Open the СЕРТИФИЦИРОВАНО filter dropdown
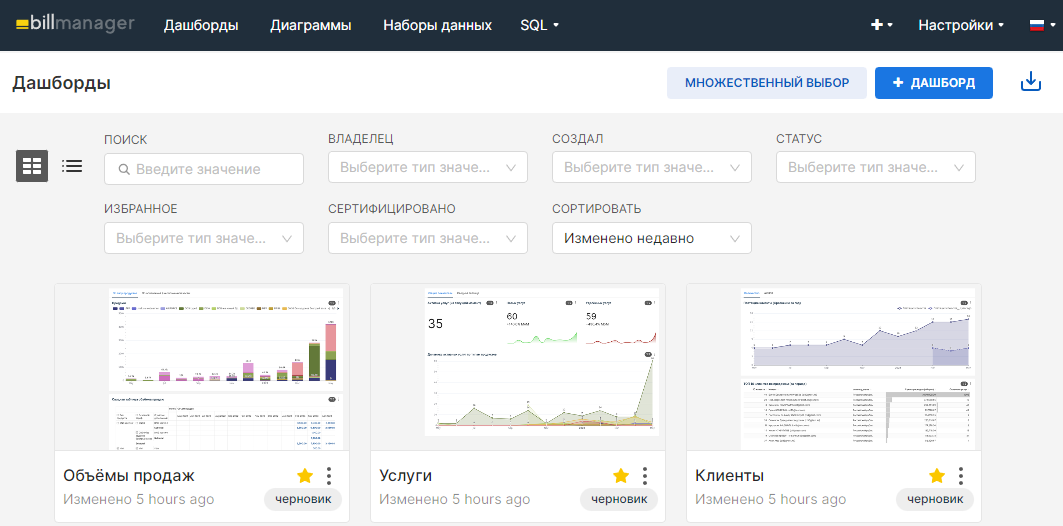The height and width of the screenshot is (526, 1063). point(428,238)
